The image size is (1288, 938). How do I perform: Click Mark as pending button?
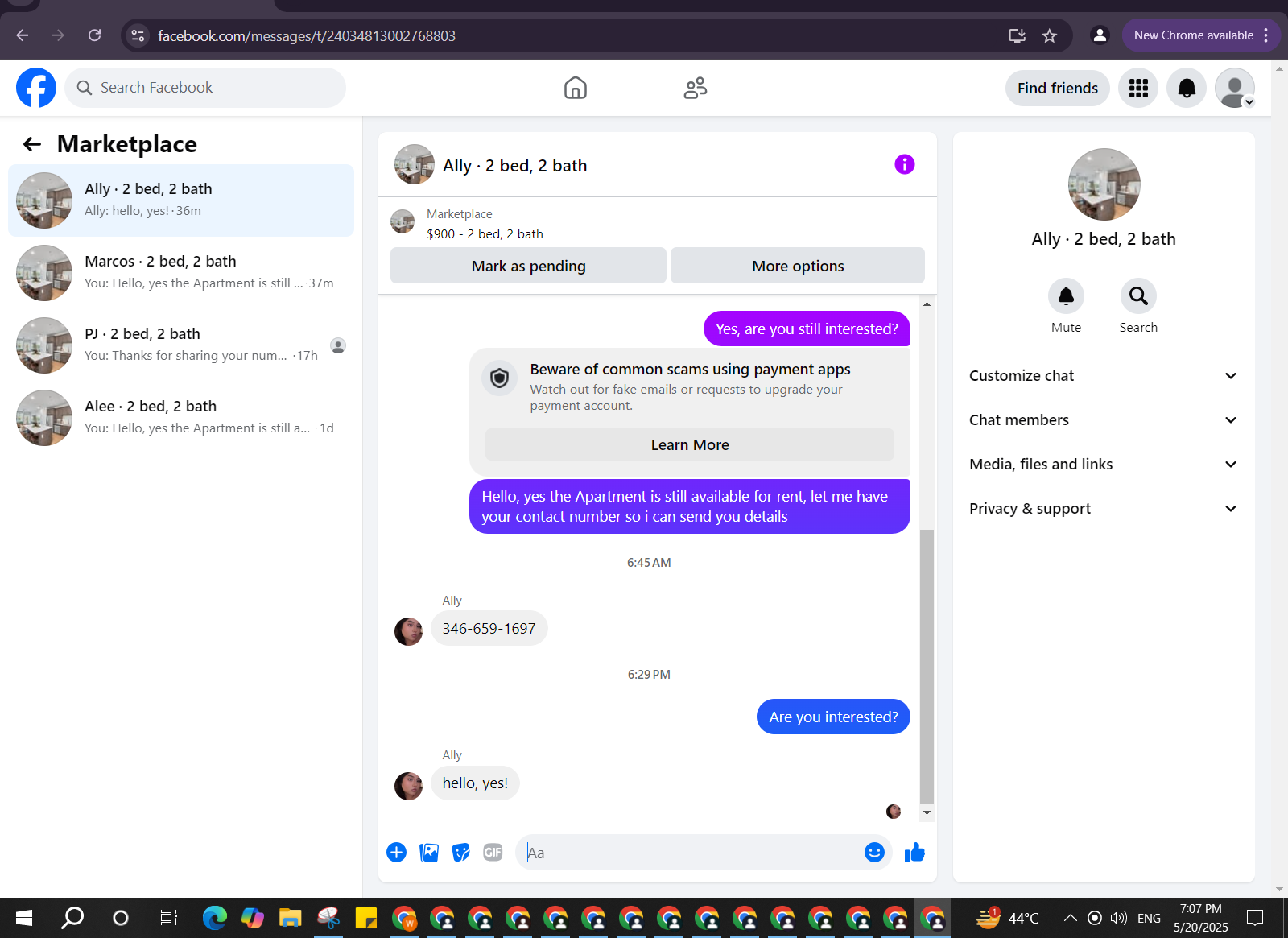528,266
